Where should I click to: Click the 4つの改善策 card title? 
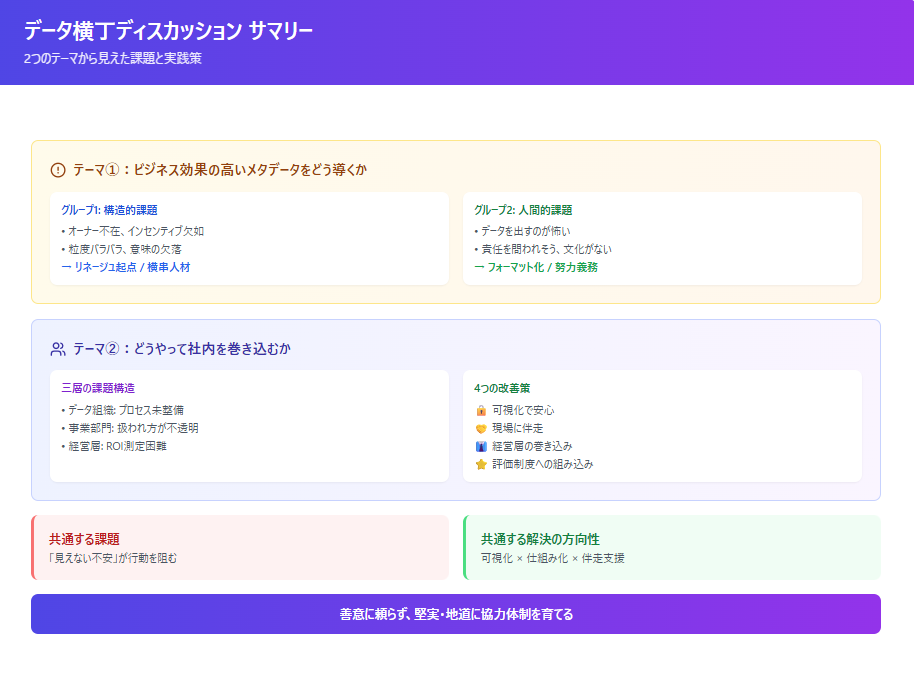pos(502,388)
